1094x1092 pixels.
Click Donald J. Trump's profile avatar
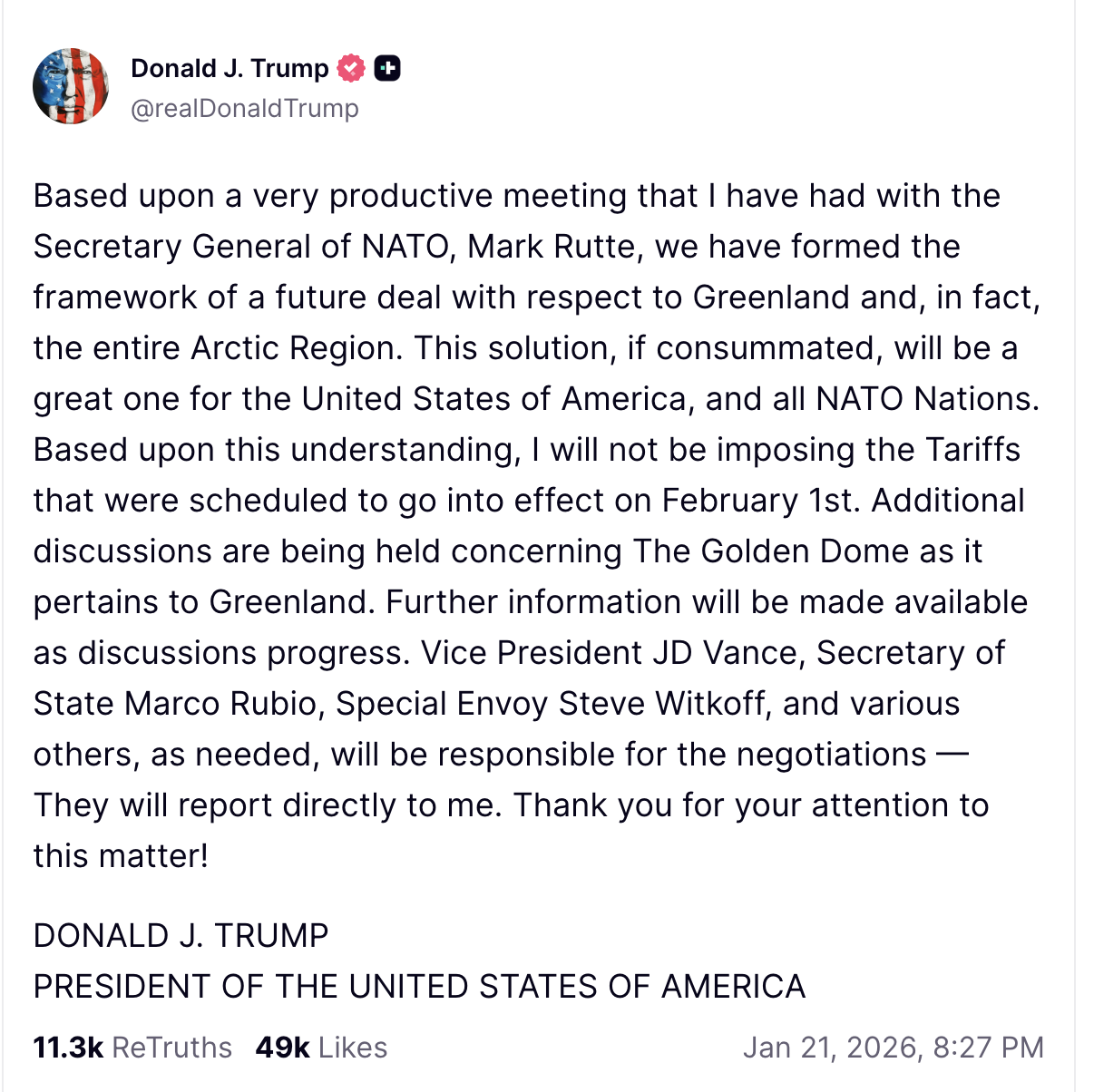click(71, 86)
